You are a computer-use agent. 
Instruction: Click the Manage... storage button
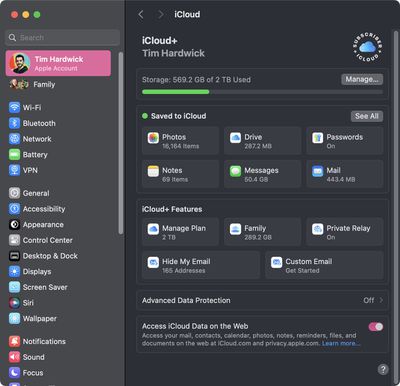(362, 79)
